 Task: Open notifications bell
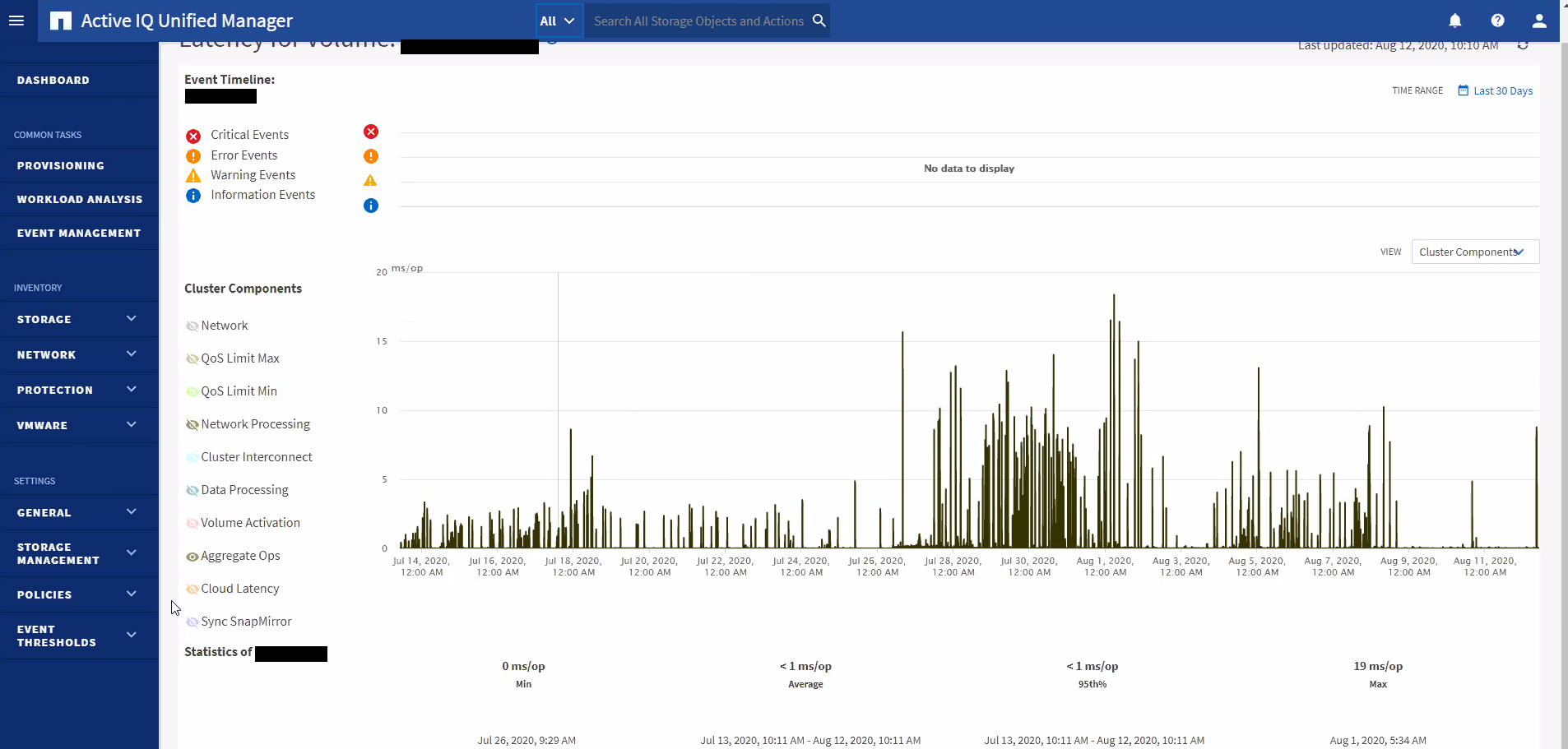[1455, 21]
